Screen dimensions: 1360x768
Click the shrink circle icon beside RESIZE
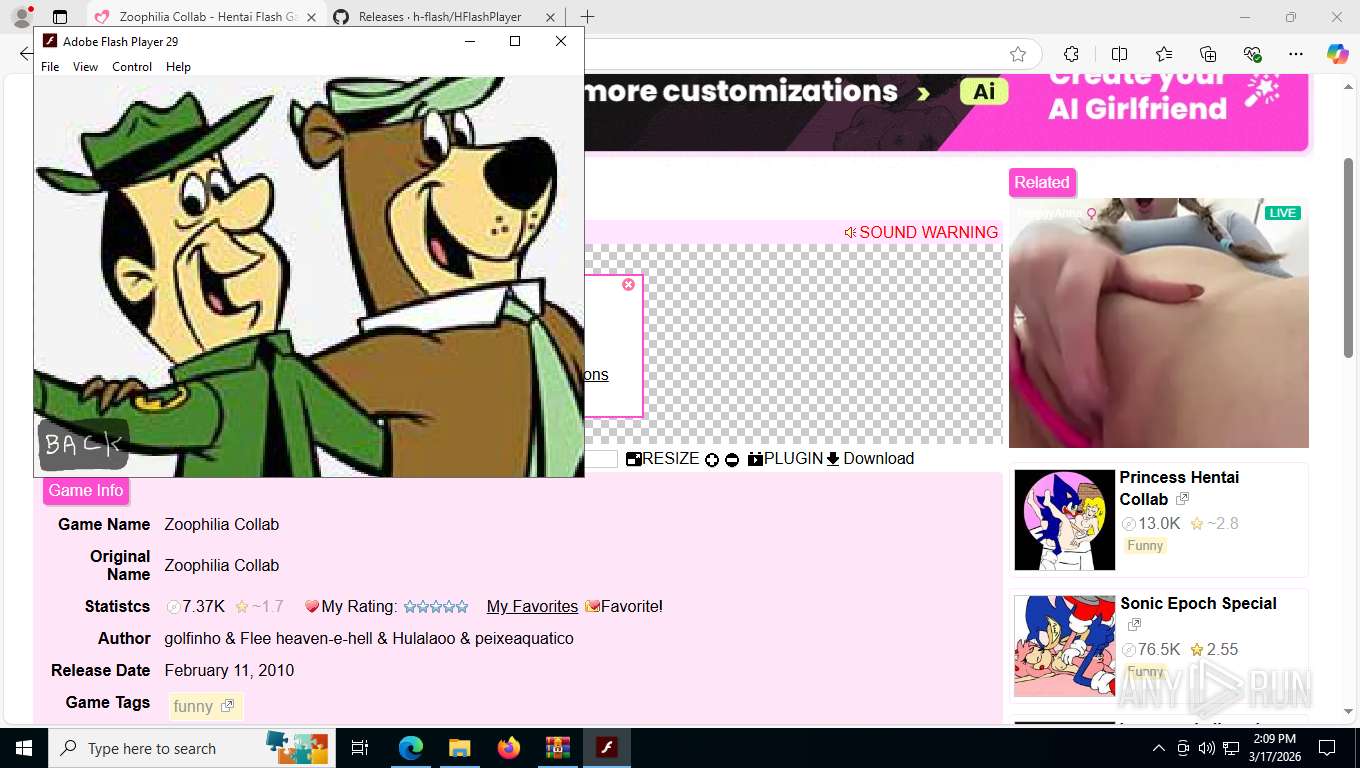732,460
